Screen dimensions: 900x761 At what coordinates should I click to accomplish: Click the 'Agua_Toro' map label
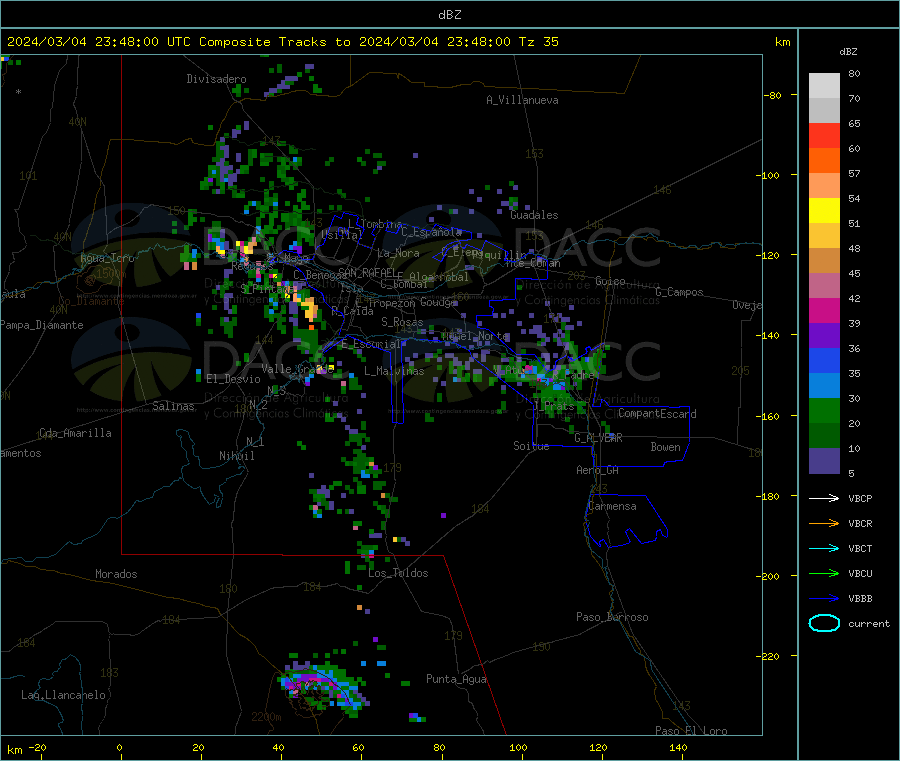107,258
